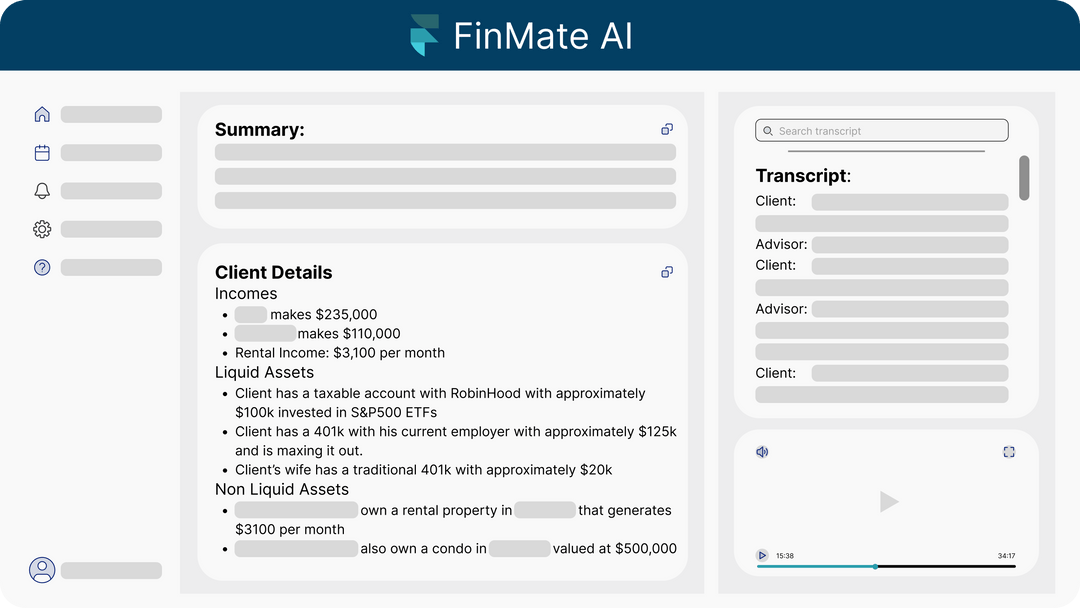Click the 34:17 total duration label
Viewport: 1080px width, 608px height.
[1010, 555]
